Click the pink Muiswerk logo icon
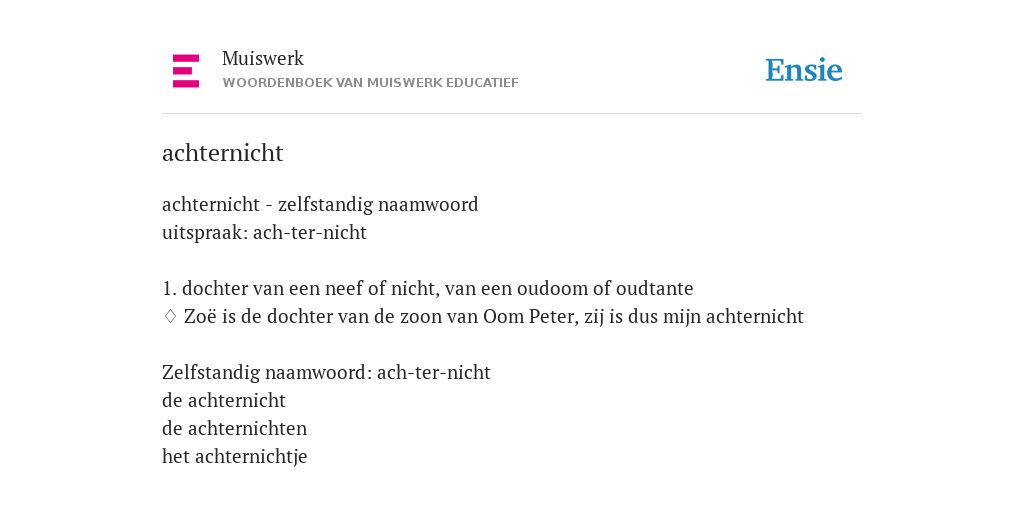 click(x=186, y=71)
